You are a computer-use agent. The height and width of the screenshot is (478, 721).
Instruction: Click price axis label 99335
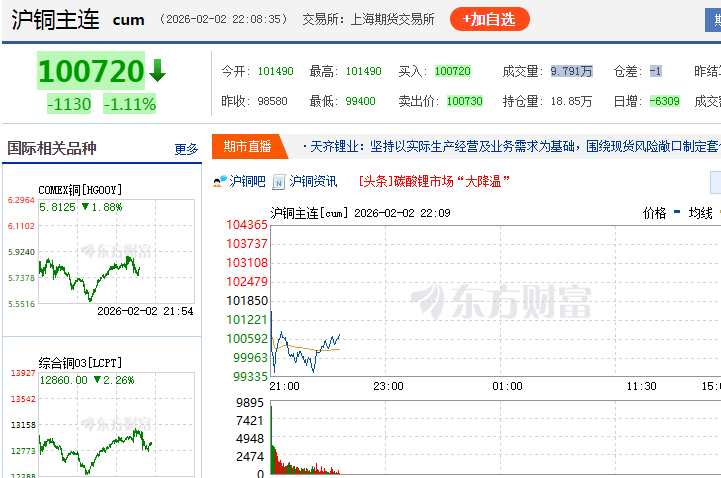pyautogui.click(x=250, y=376)
